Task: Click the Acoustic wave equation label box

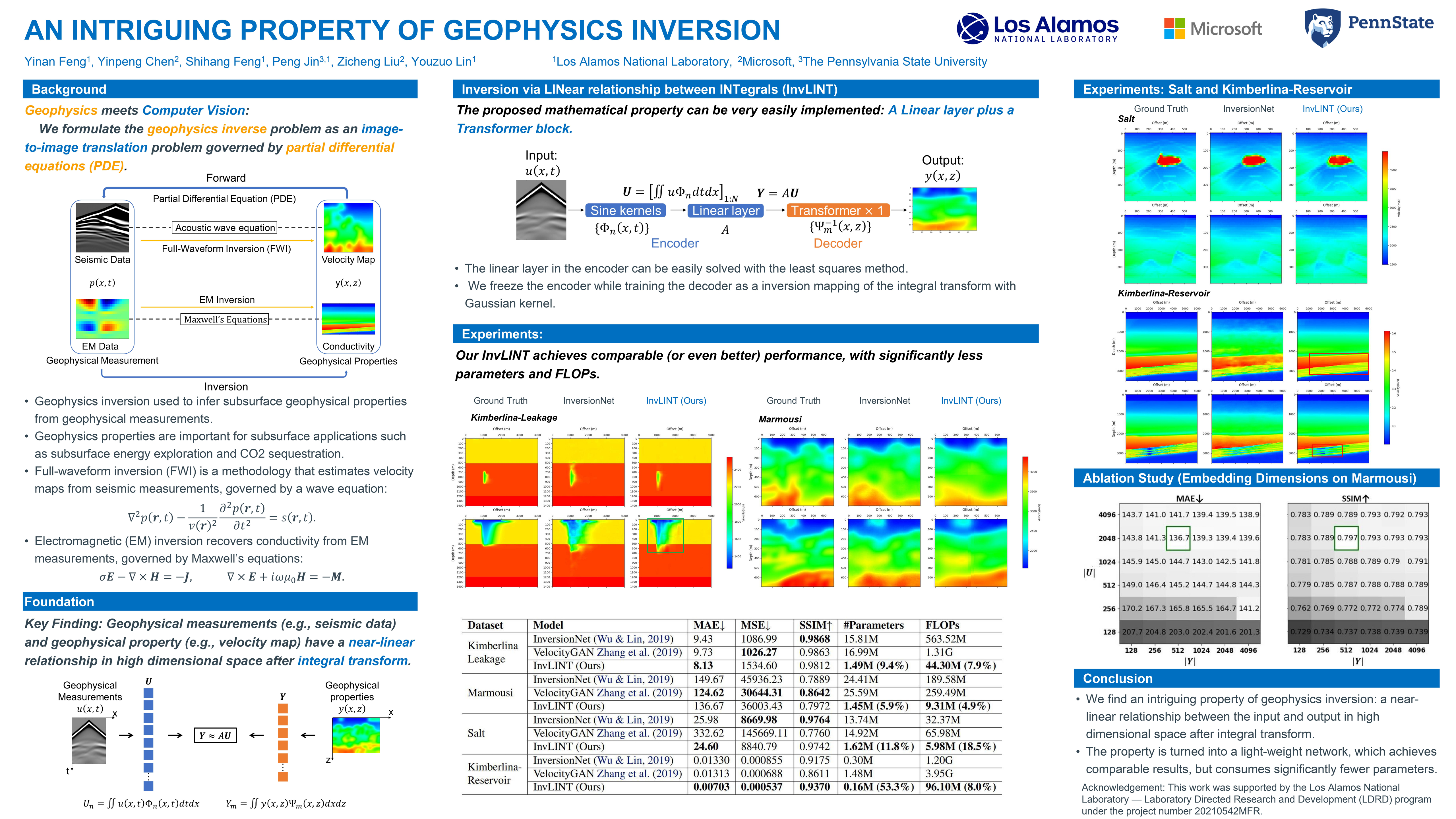Action: pos(225,228)
